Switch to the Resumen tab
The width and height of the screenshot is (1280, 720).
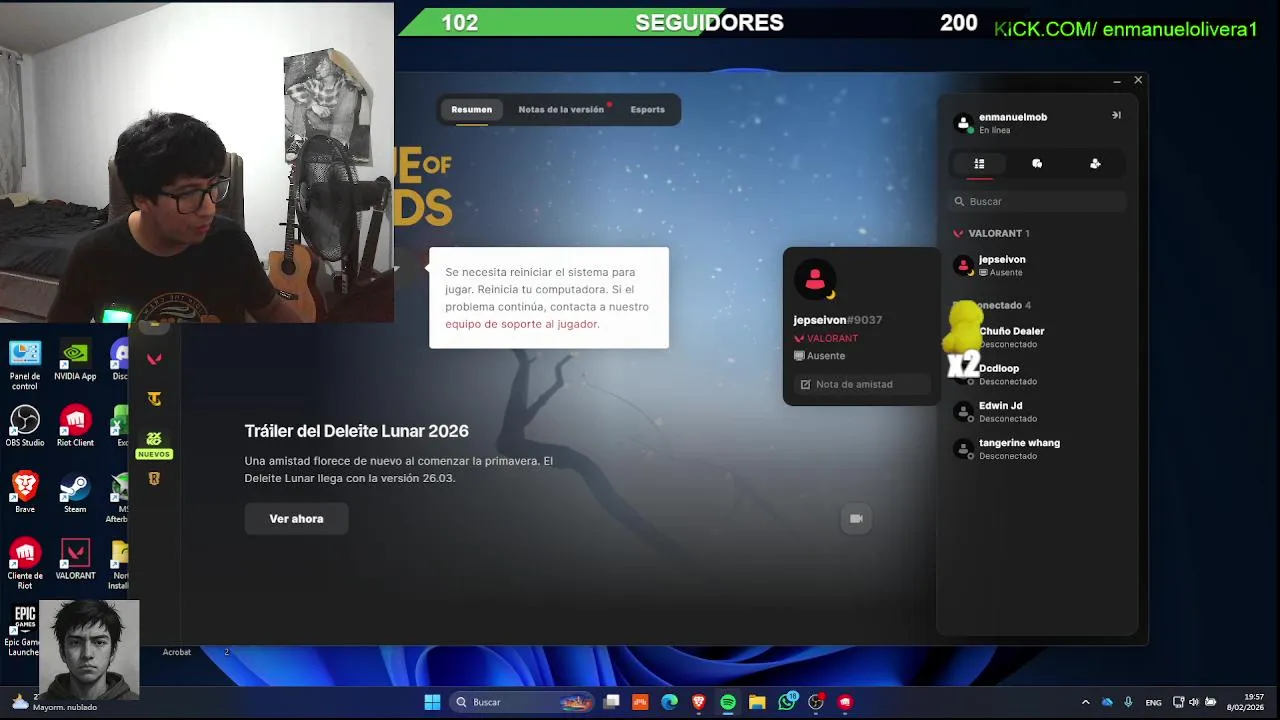[x=471, y=110]
